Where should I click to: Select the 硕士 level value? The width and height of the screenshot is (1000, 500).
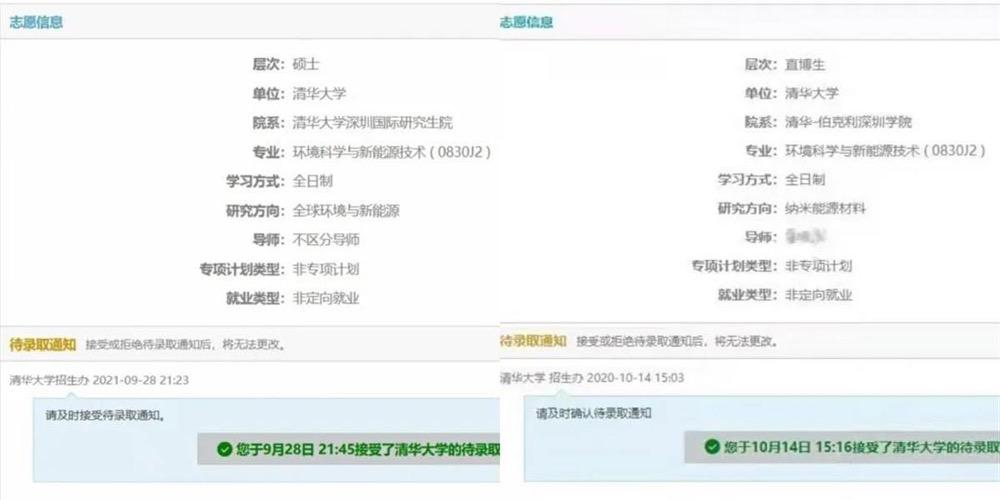coord(305,64)
